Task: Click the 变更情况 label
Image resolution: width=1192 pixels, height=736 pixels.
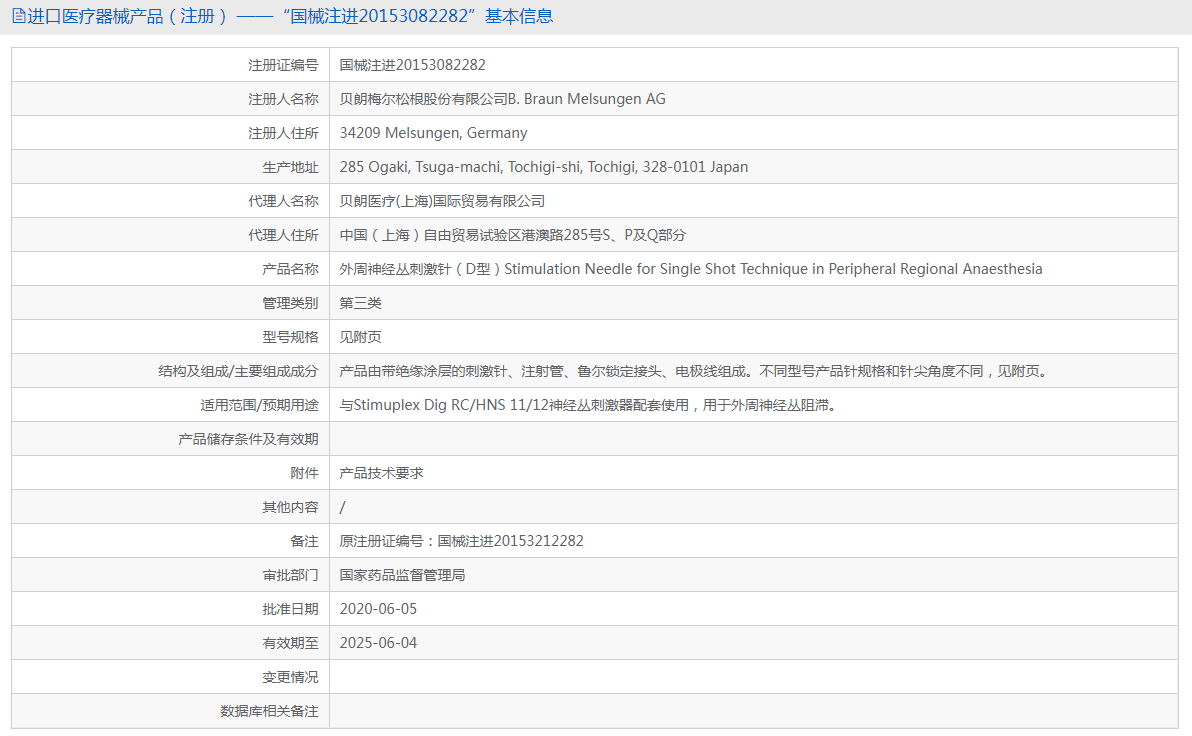Action: [290, 677]
